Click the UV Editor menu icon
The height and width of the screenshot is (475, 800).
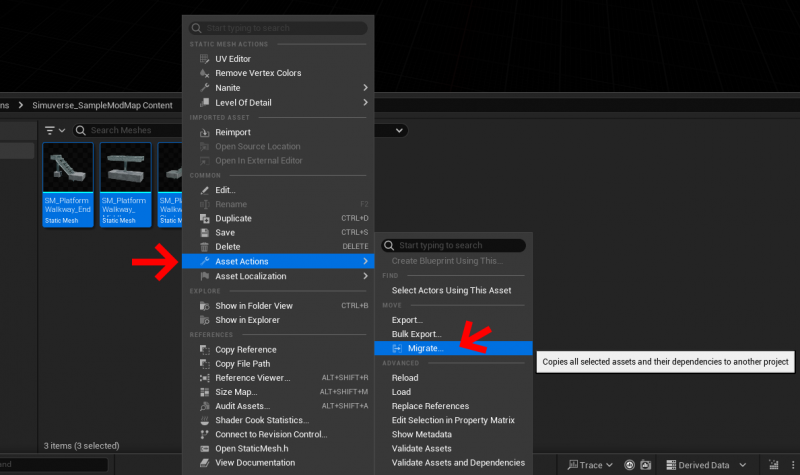[205, 59]
